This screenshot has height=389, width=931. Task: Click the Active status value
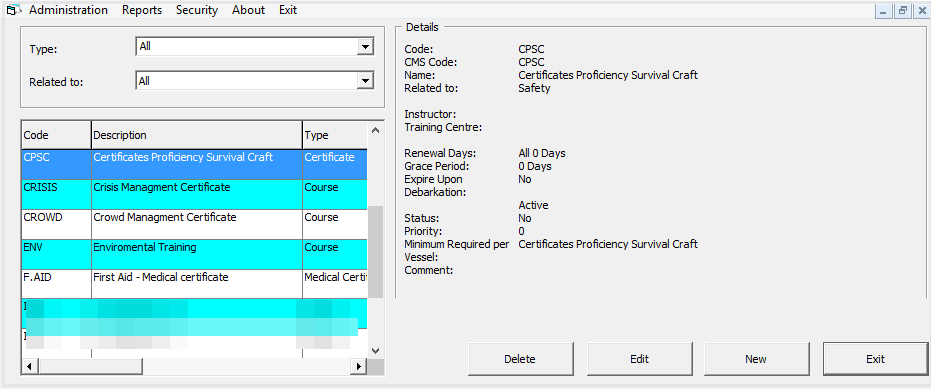point(533,205)
